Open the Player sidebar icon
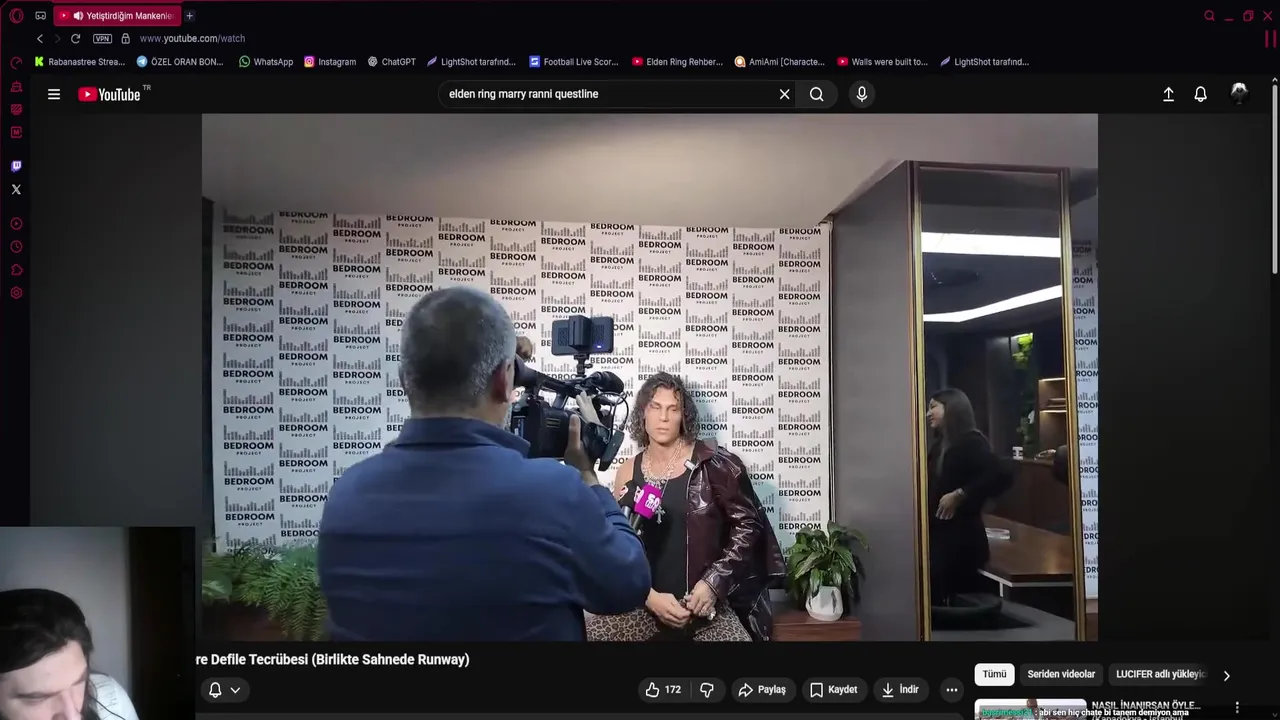 point(16,224)
